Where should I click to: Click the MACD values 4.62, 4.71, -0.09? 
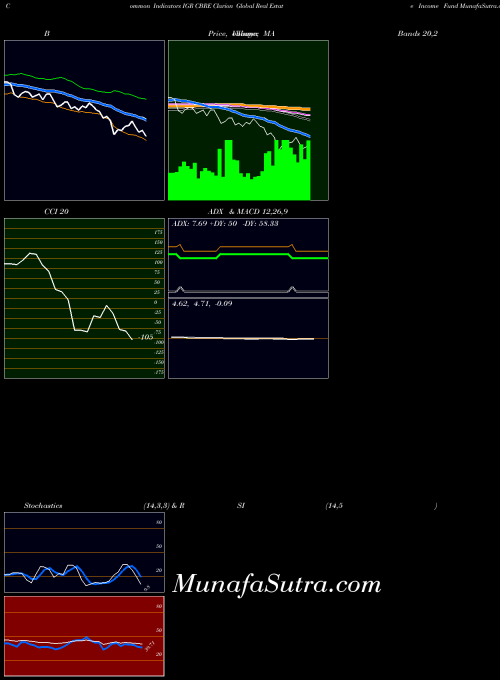pos(202,304)
